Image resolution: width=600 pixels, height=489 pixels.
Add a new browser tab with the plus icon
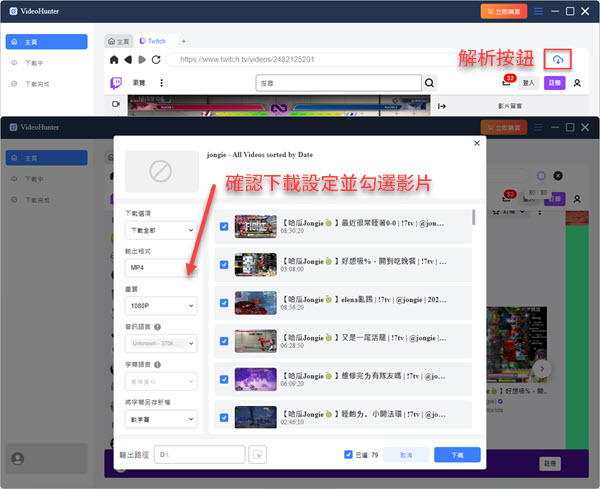pos(184,41)
